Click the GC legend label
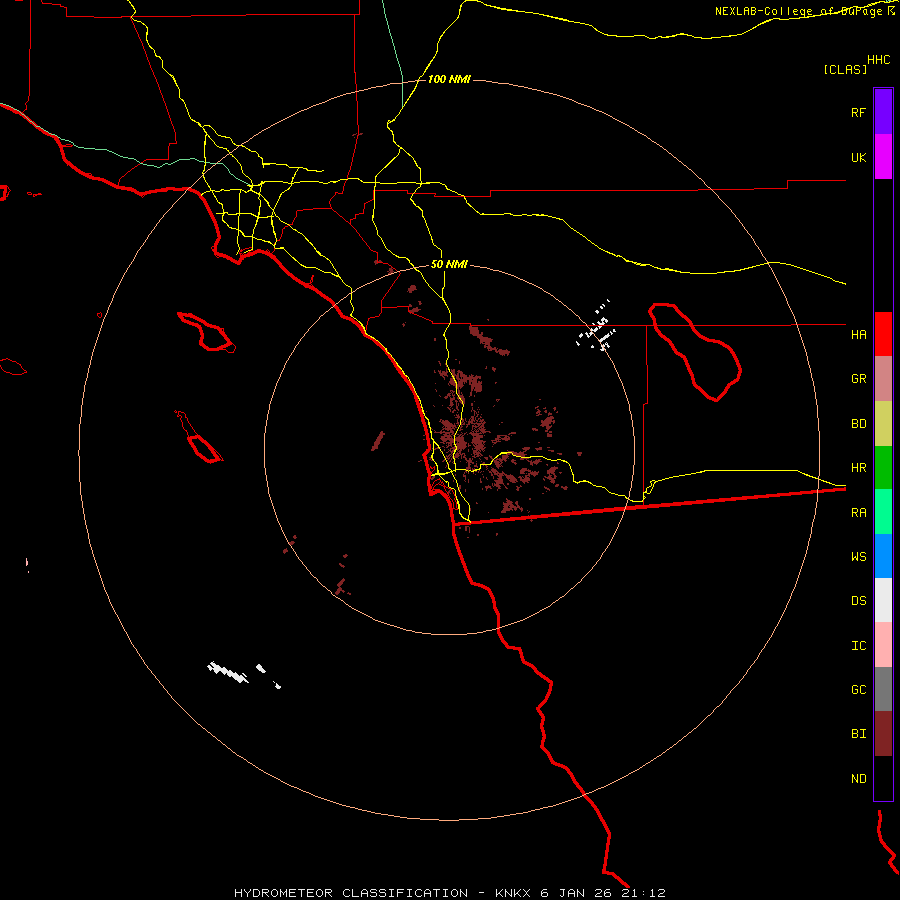The image size is (900, 900). (858, 689)
